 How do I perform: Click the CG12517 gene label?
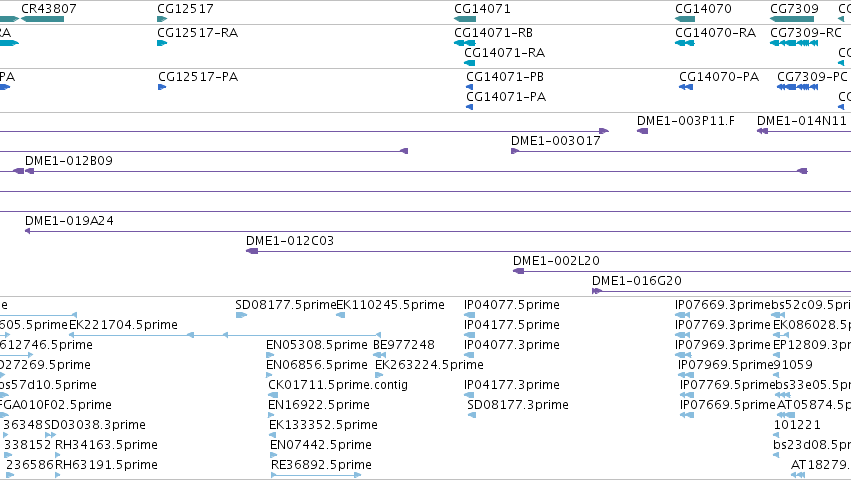(185, 9)
